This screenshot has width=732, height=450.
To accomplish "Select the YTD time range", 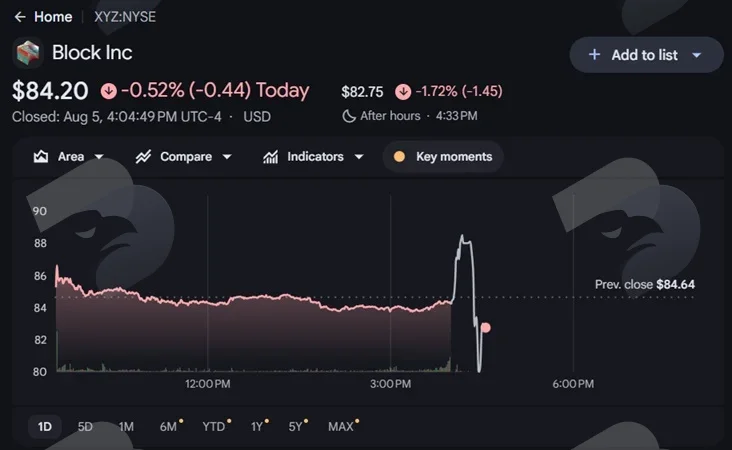I will (215, 427).
